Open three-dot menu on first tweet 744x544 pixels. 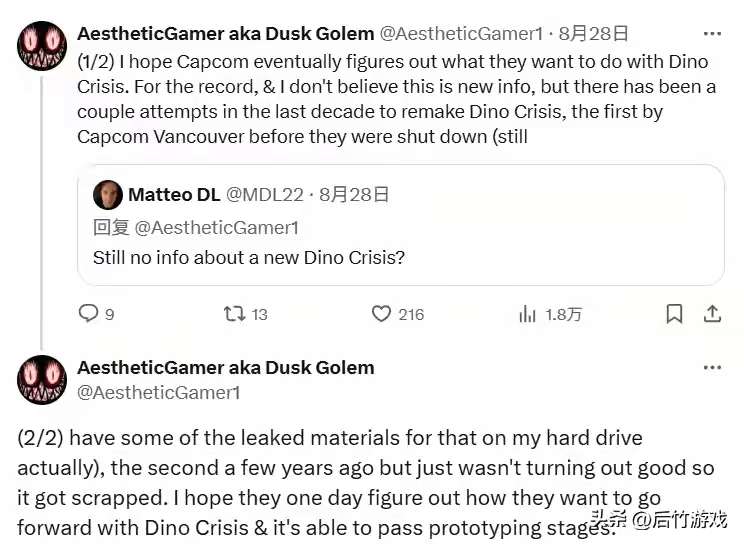tap(712, 34)
